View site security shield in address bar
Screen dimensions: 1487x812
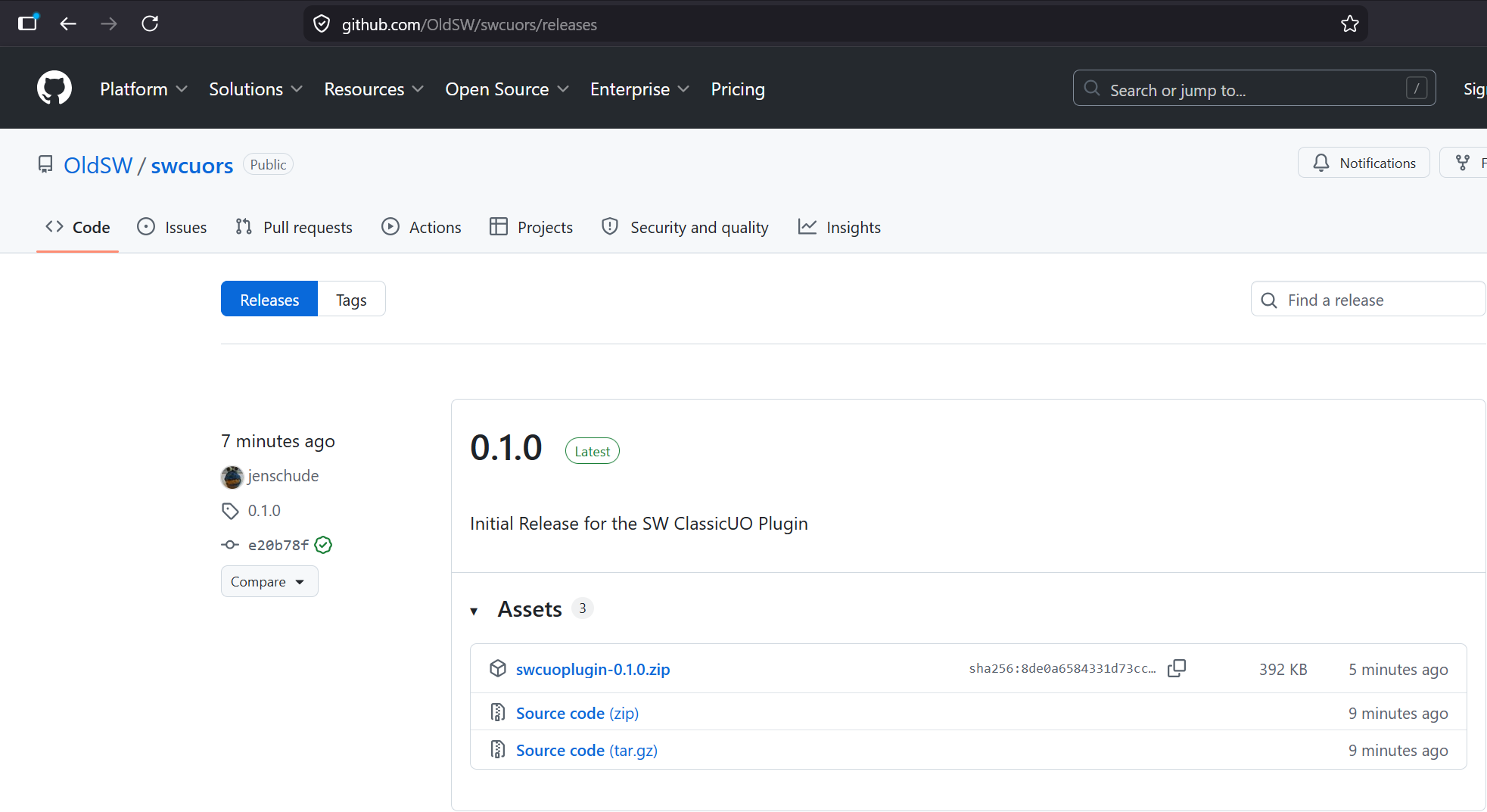[x=322, y=24]
